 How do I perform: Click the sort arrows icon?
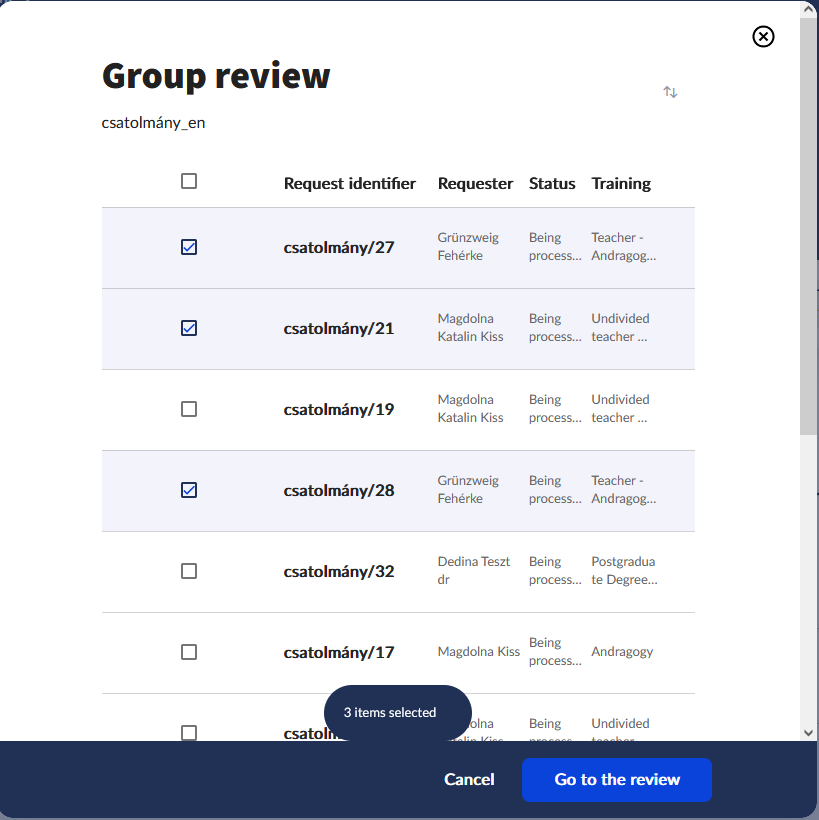click(x=670, y=92)
